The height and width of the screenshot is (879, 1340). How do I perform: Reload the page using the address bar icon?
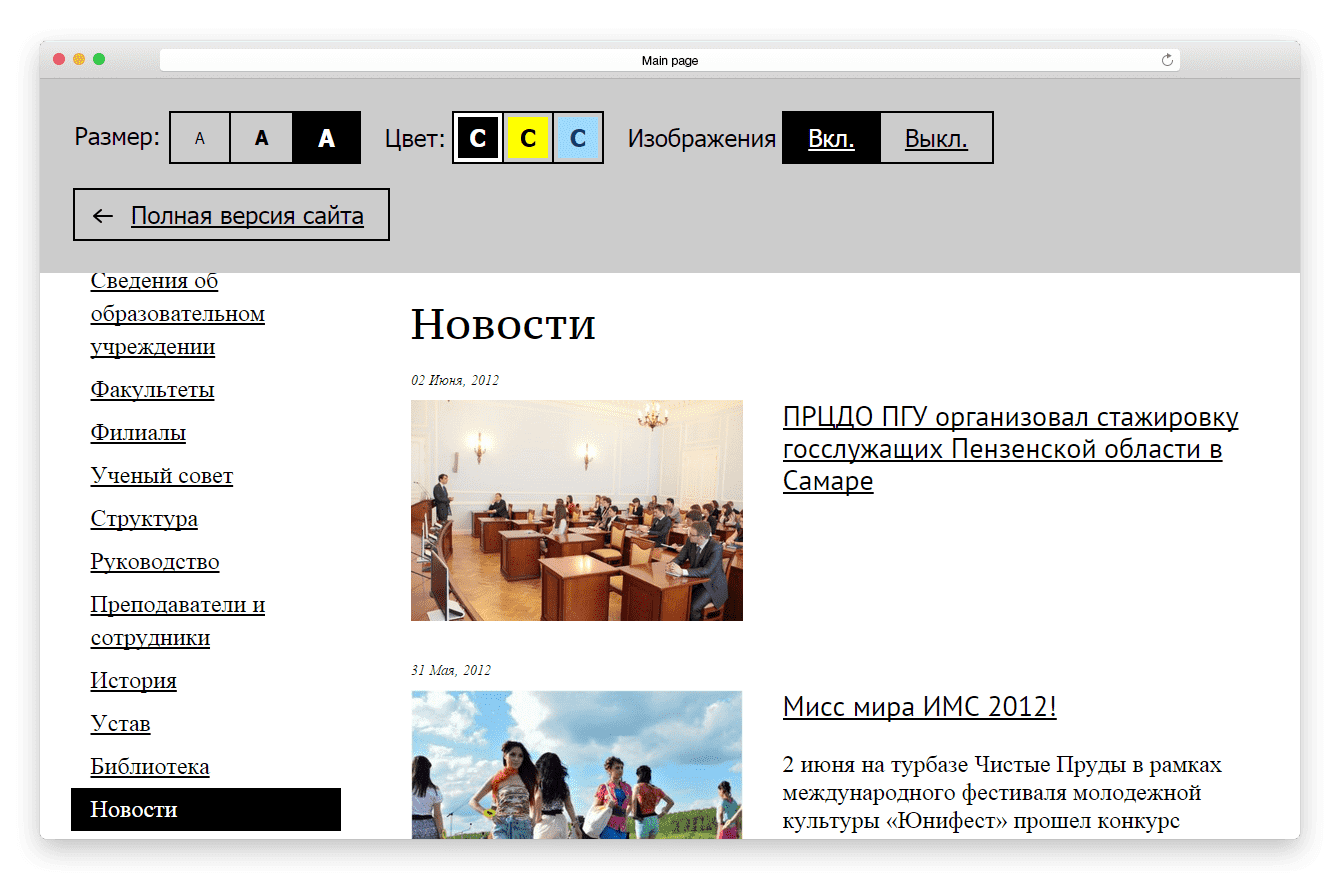[x=1167, y=61]
